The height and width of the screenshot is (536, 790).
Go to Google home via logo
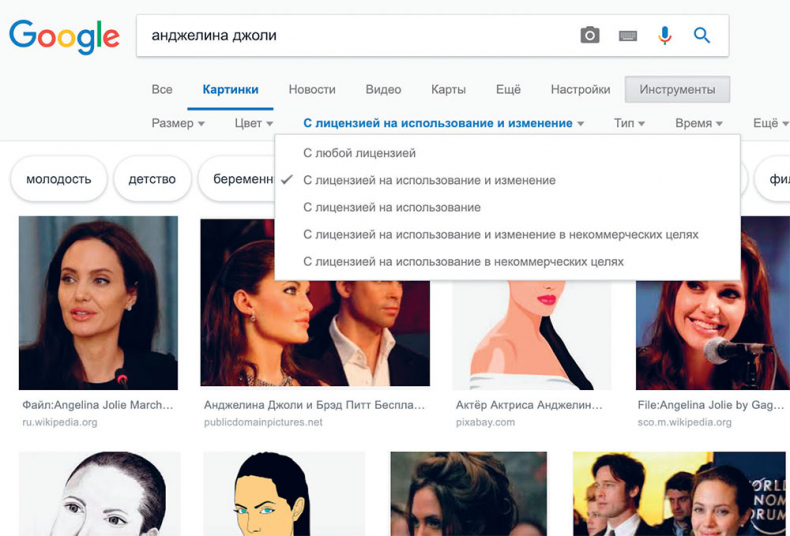tap(64, 37)
